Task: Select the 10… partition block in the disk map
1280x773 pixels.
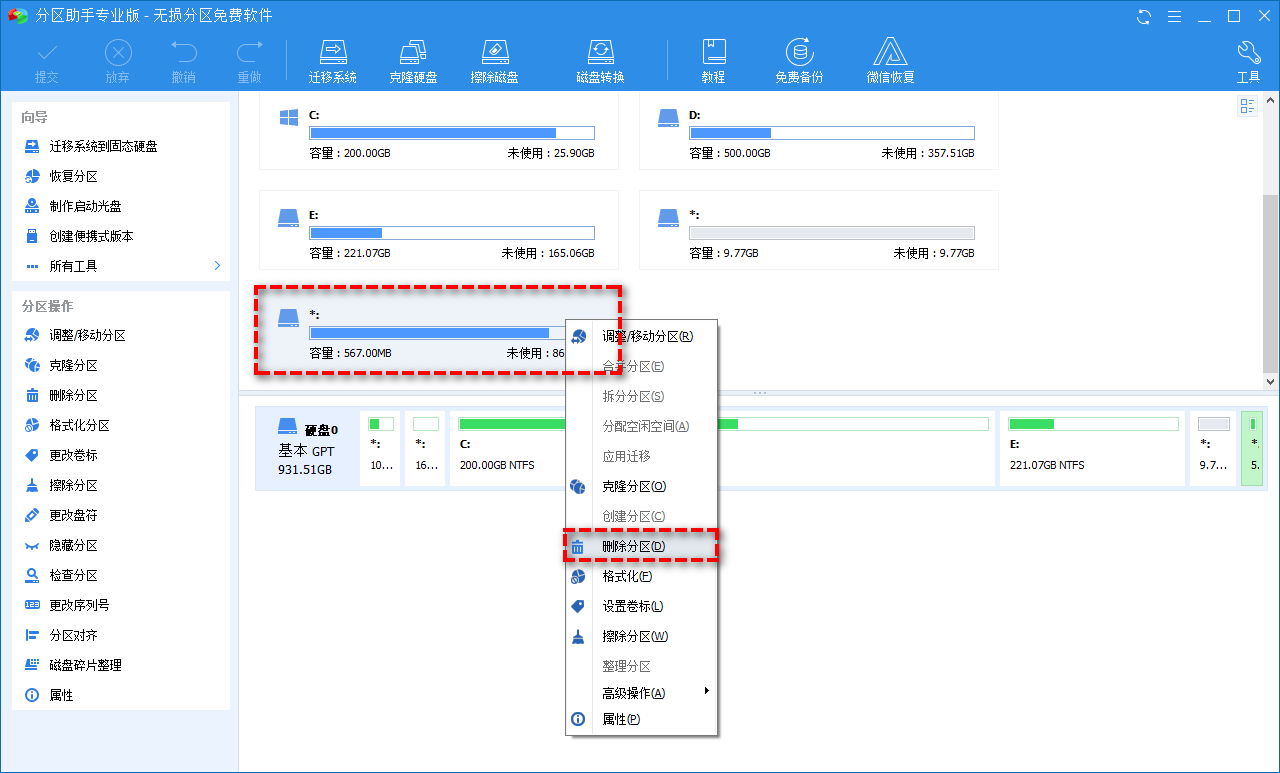Action: [380, 448]
